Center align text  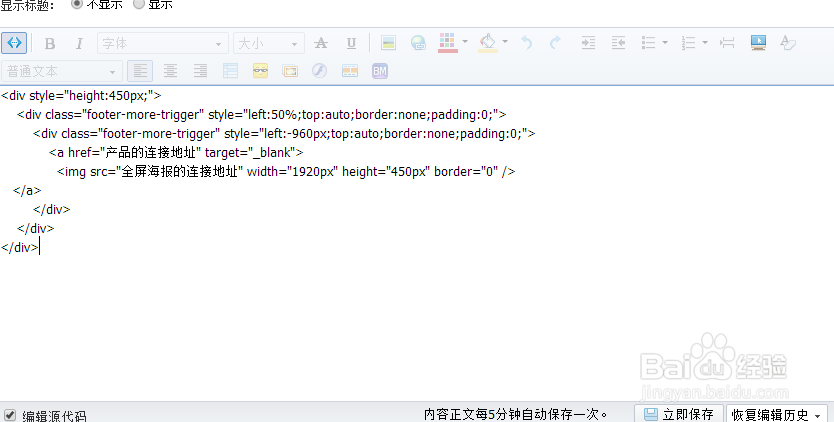pyautogui.click(x=170, y=71)
